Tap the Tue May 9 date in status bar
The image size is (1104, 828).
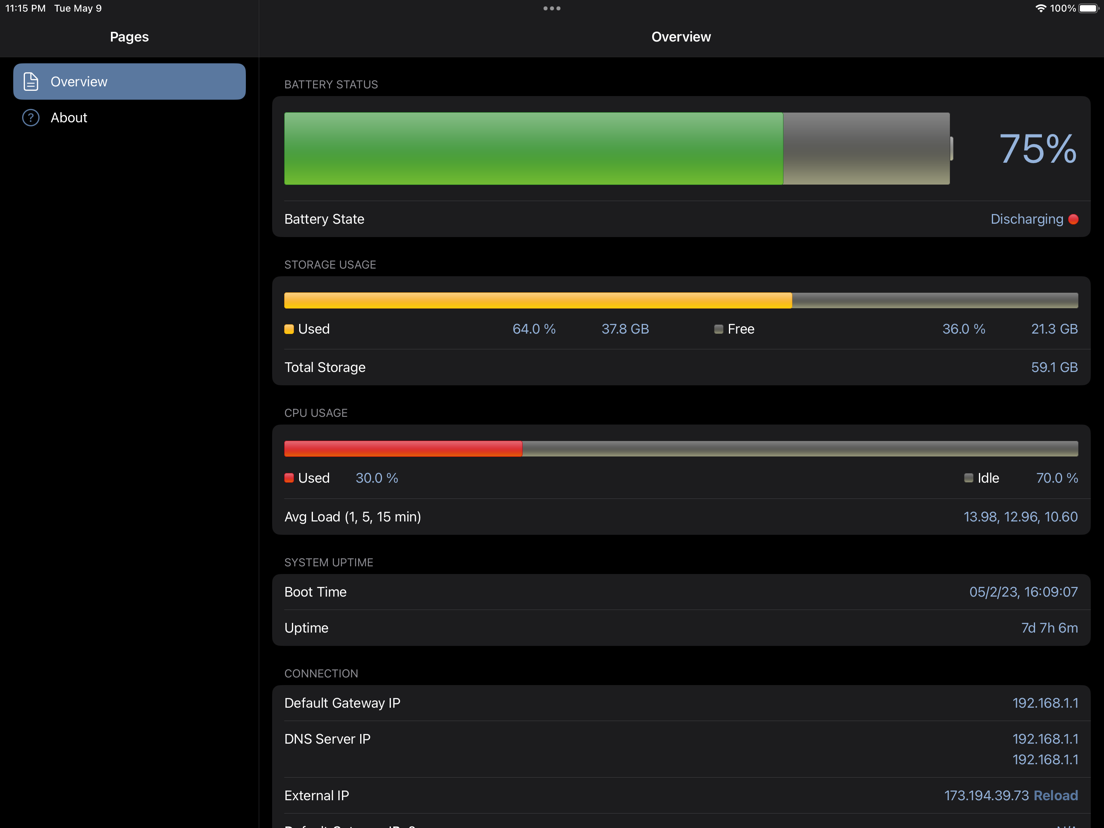78,8
